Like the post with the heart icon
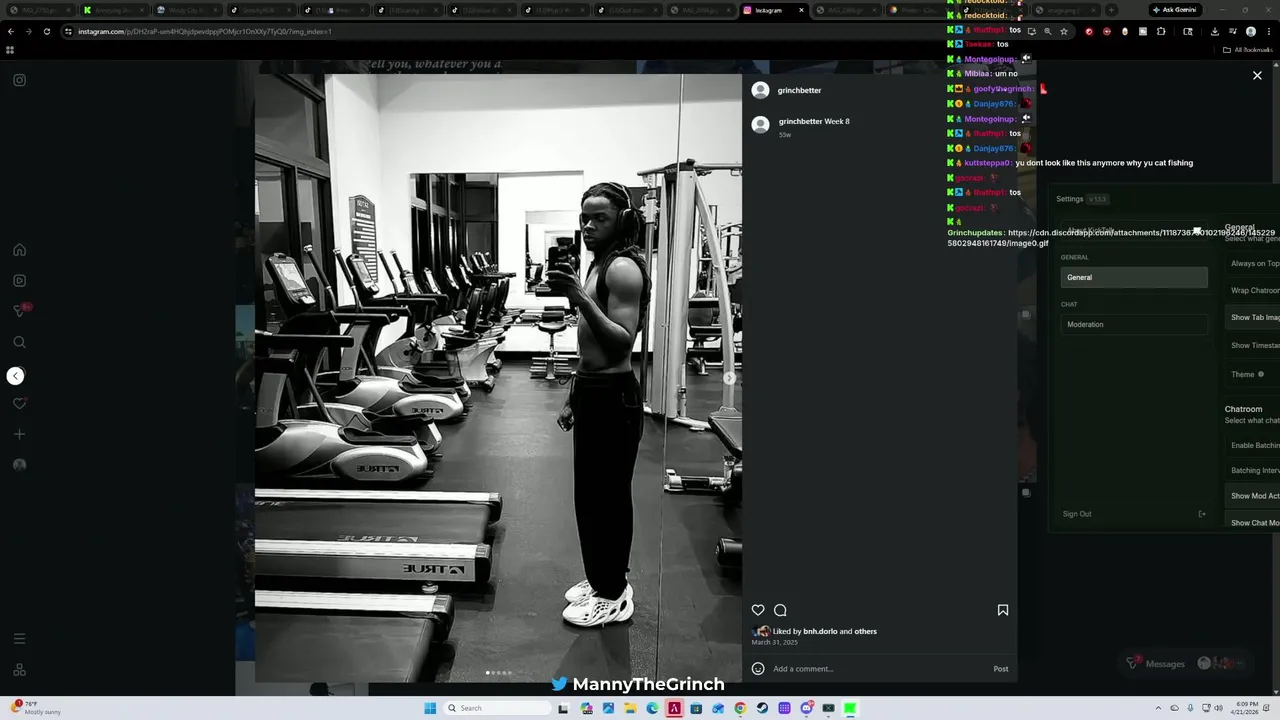The image size is (1280, 720). (x=758, y=610)
